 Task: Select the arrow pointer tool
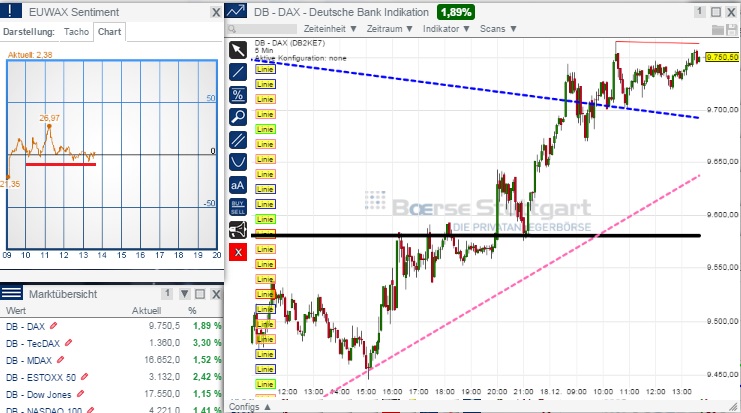(238, 50)
